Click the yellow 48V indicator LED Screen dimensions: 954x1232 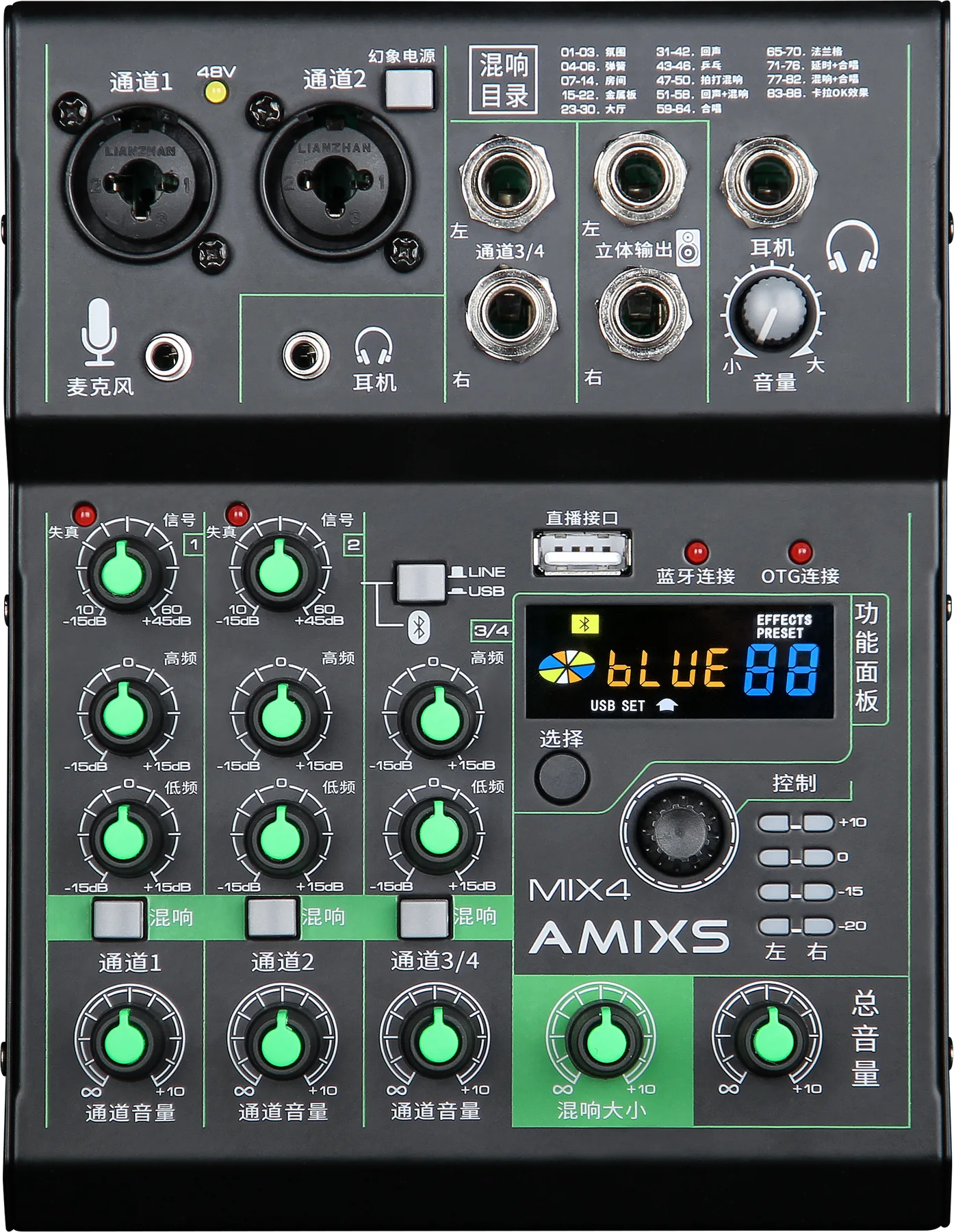click(x=217, y=91)
